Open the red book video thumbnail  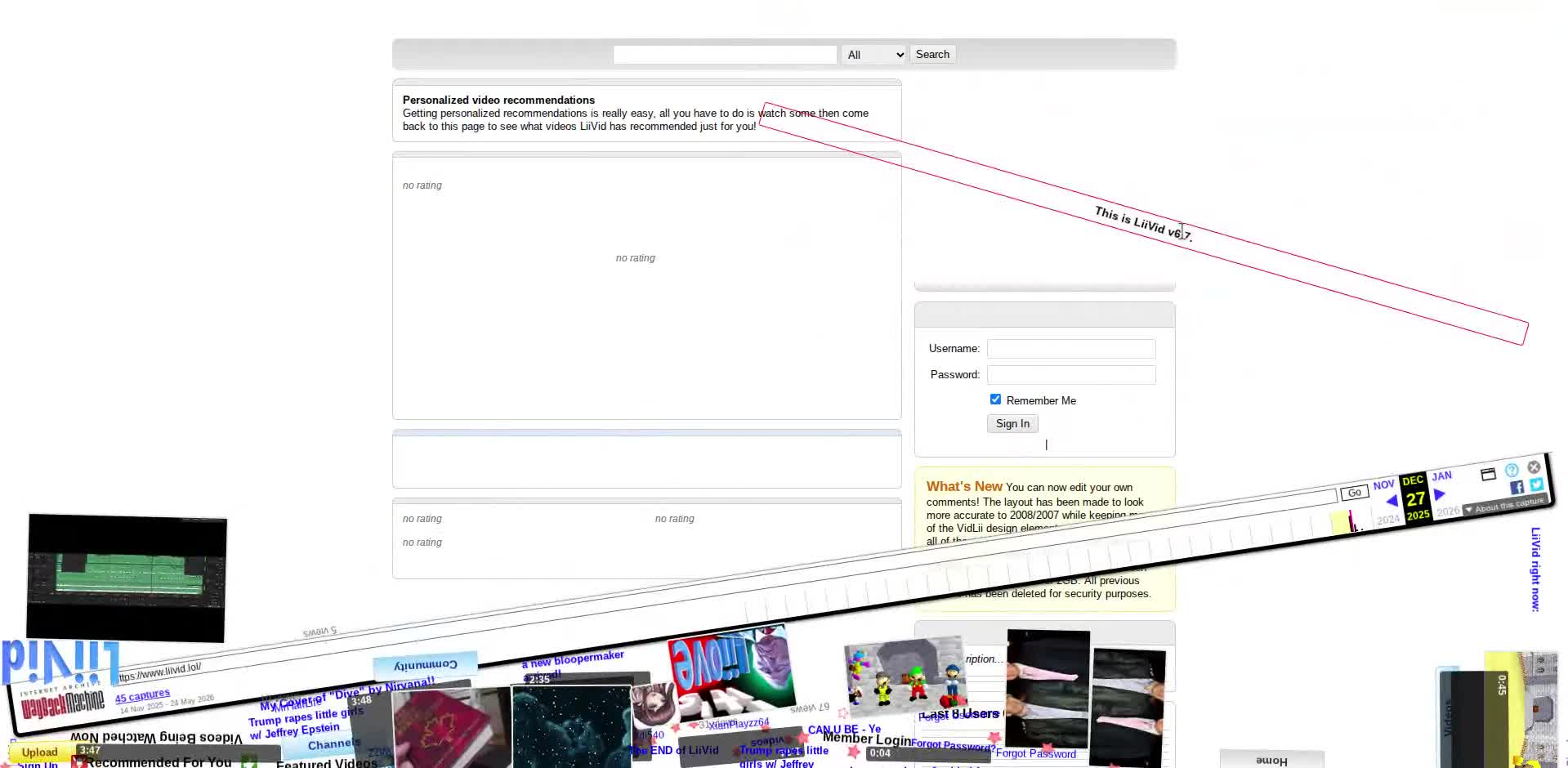tap(451, 728)
